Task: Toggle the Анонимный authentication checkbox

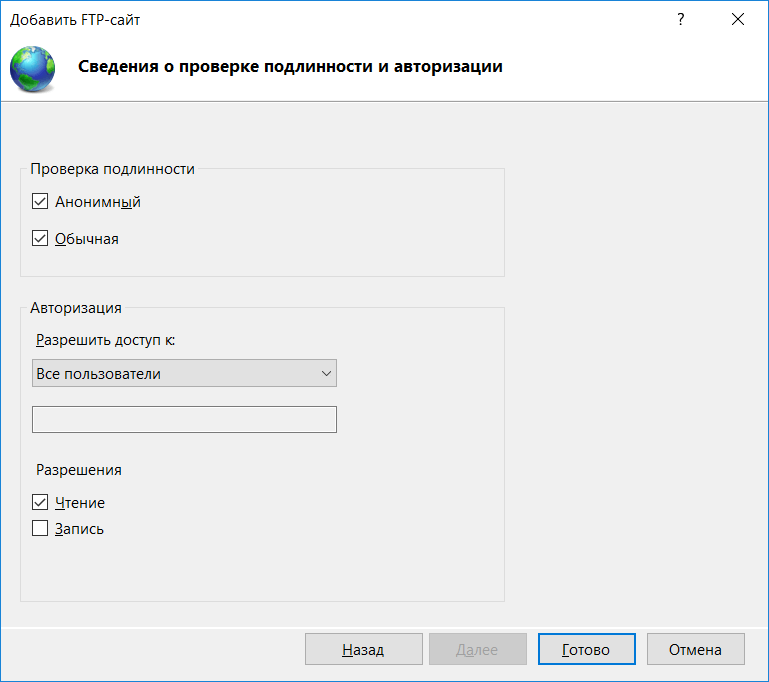Action: 40,201
